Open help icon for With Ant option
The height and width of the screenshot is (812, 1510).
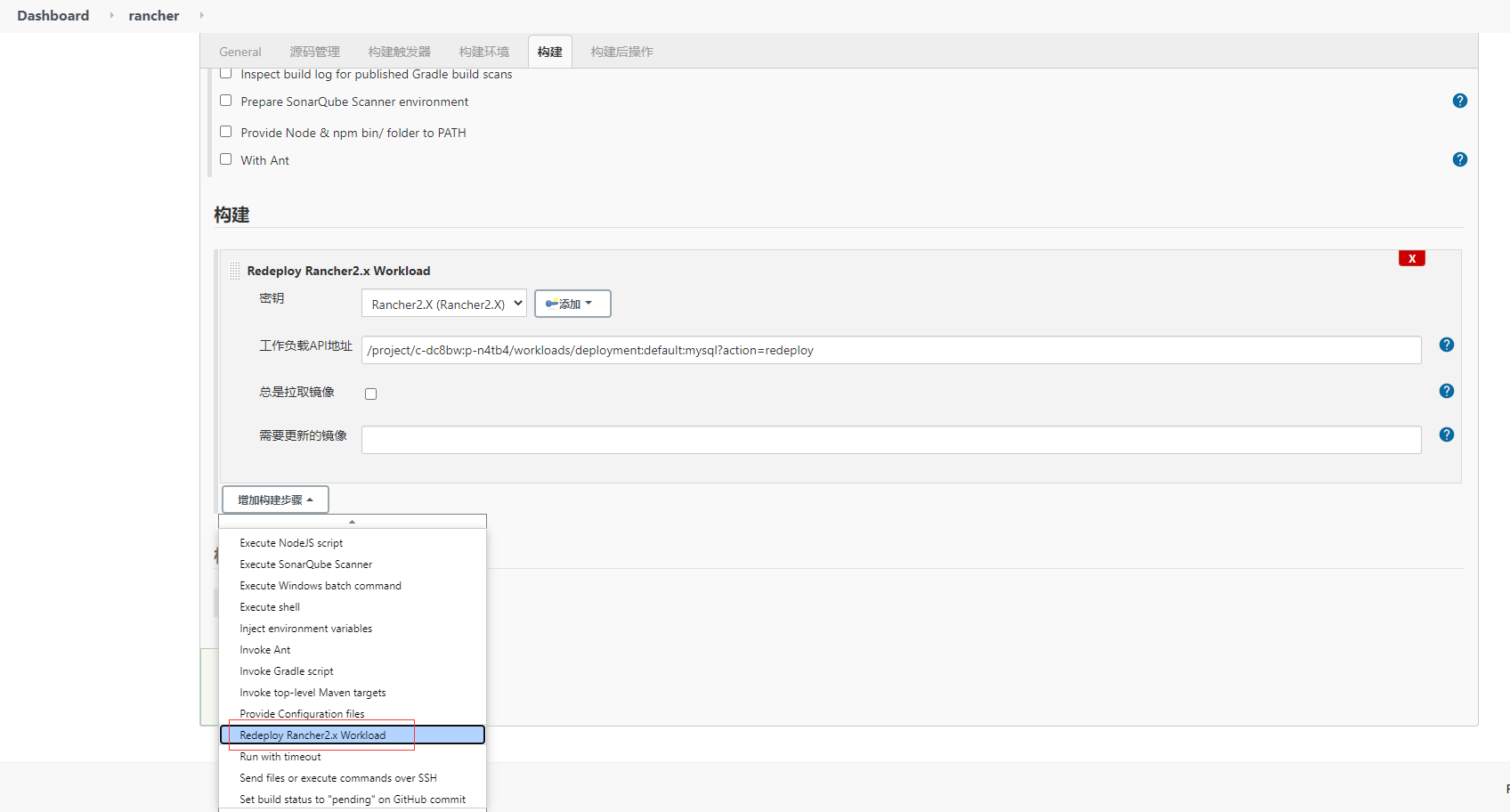[1460, 159]
